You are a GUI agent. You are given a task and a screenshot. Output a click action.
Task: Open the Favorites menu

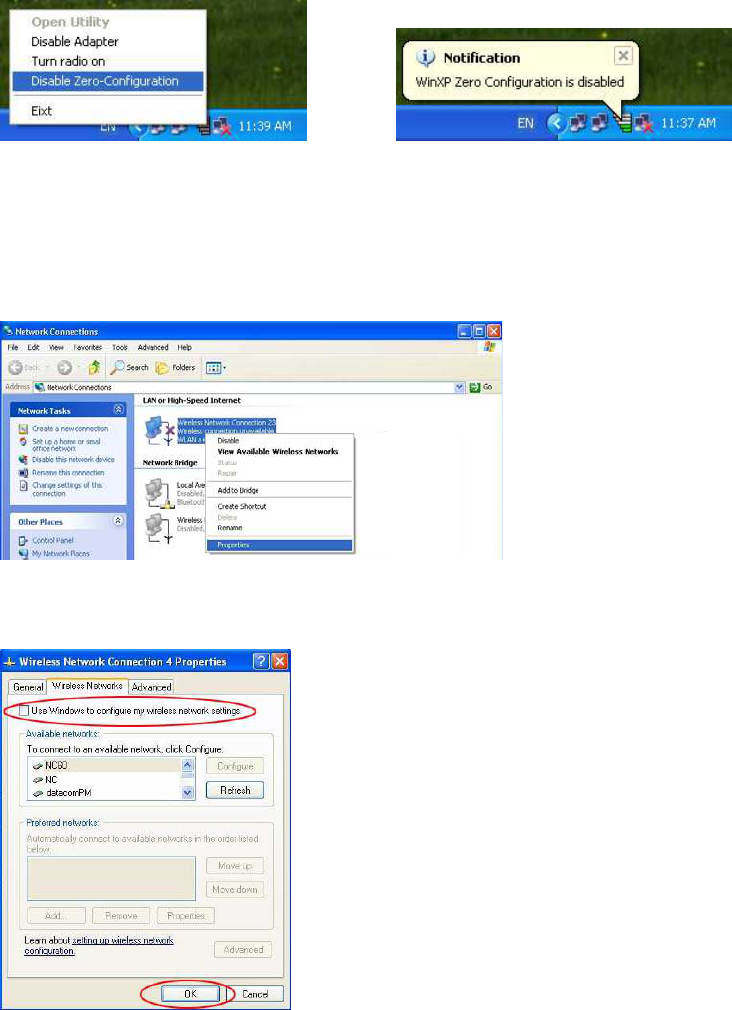pos(88,347)
